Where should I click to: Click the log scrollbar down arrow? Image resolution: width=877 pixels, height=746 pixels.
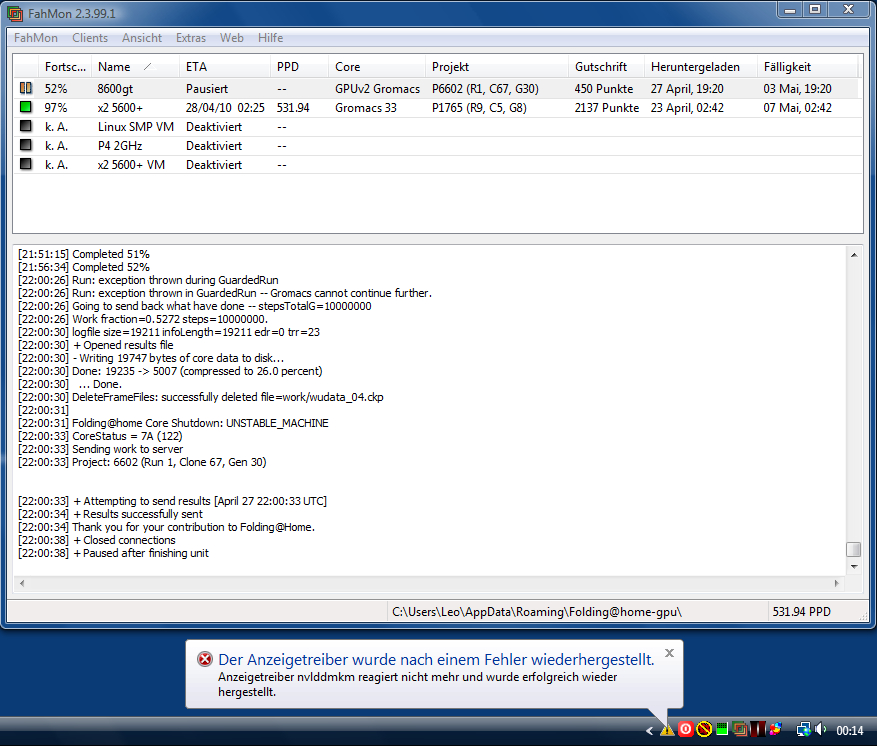[854, 567]
